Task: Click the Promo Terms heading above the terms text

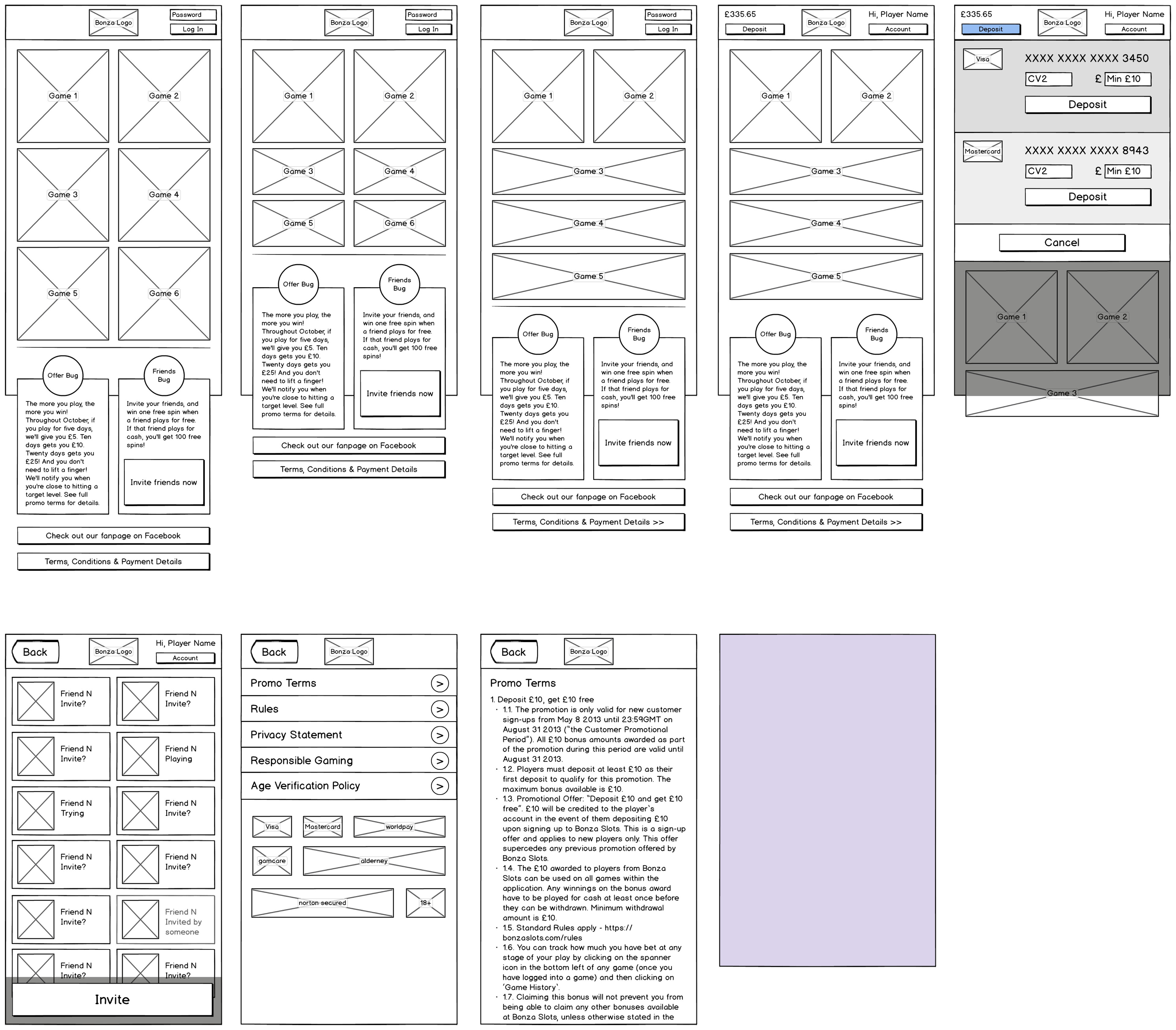Action: 523,683
